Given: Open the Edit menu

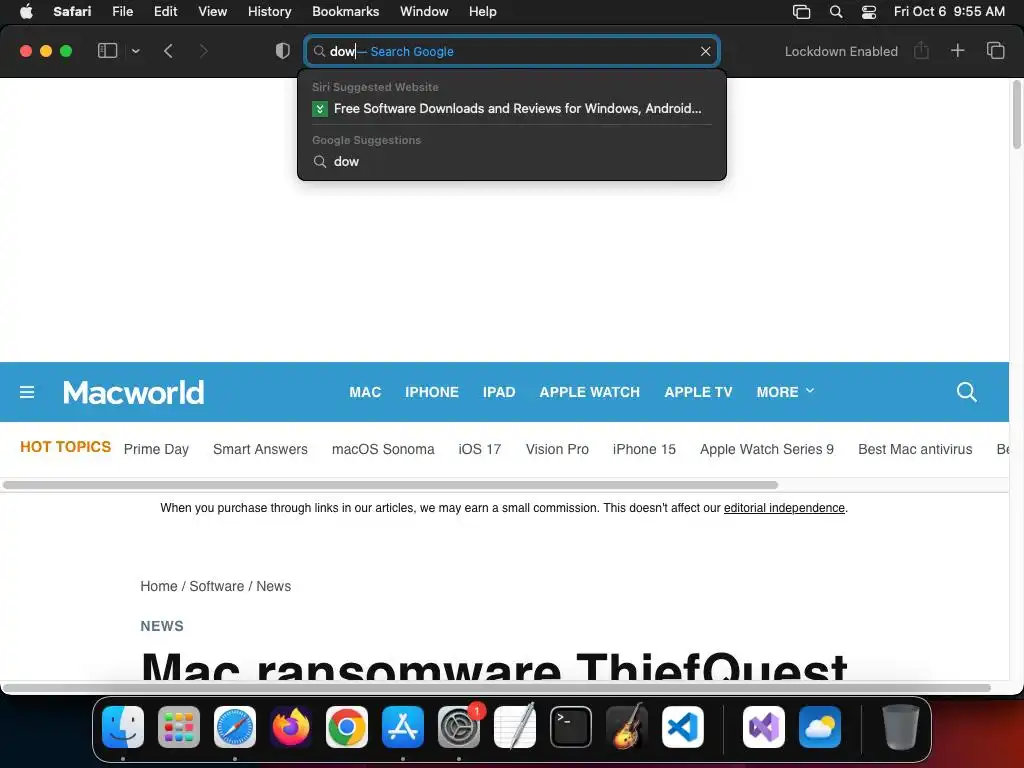Looking at the screenshot, I should tap(166, 11).
